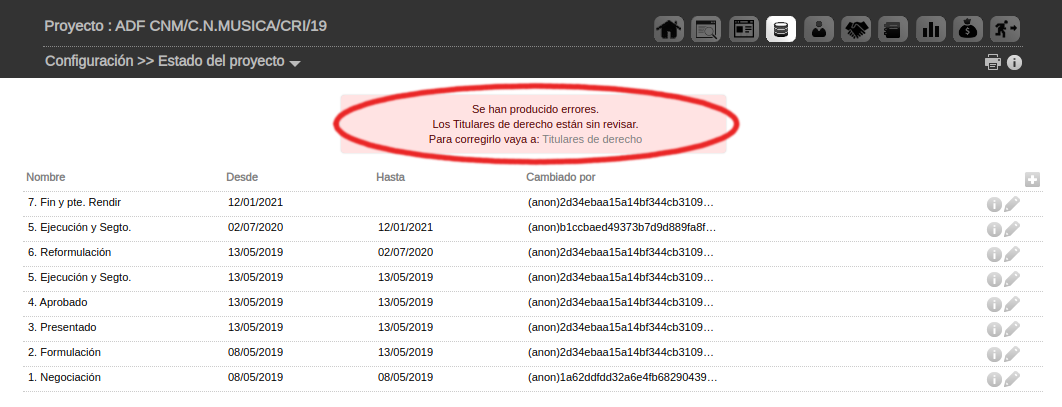Click the Se han producido errores message
This screenshot has height=407, width=1062.
535,108
